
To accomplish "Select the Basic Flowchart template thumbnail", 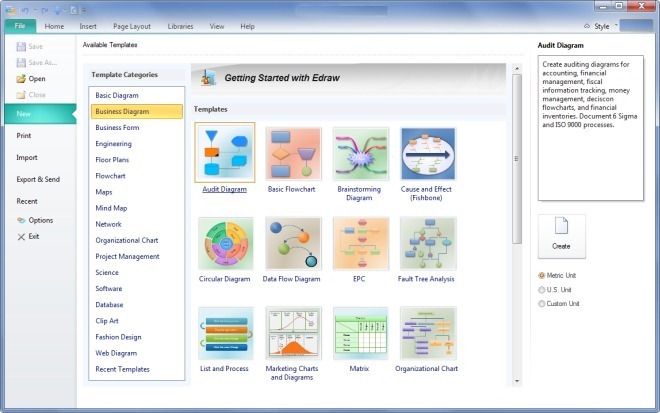I will click(293, 154).
